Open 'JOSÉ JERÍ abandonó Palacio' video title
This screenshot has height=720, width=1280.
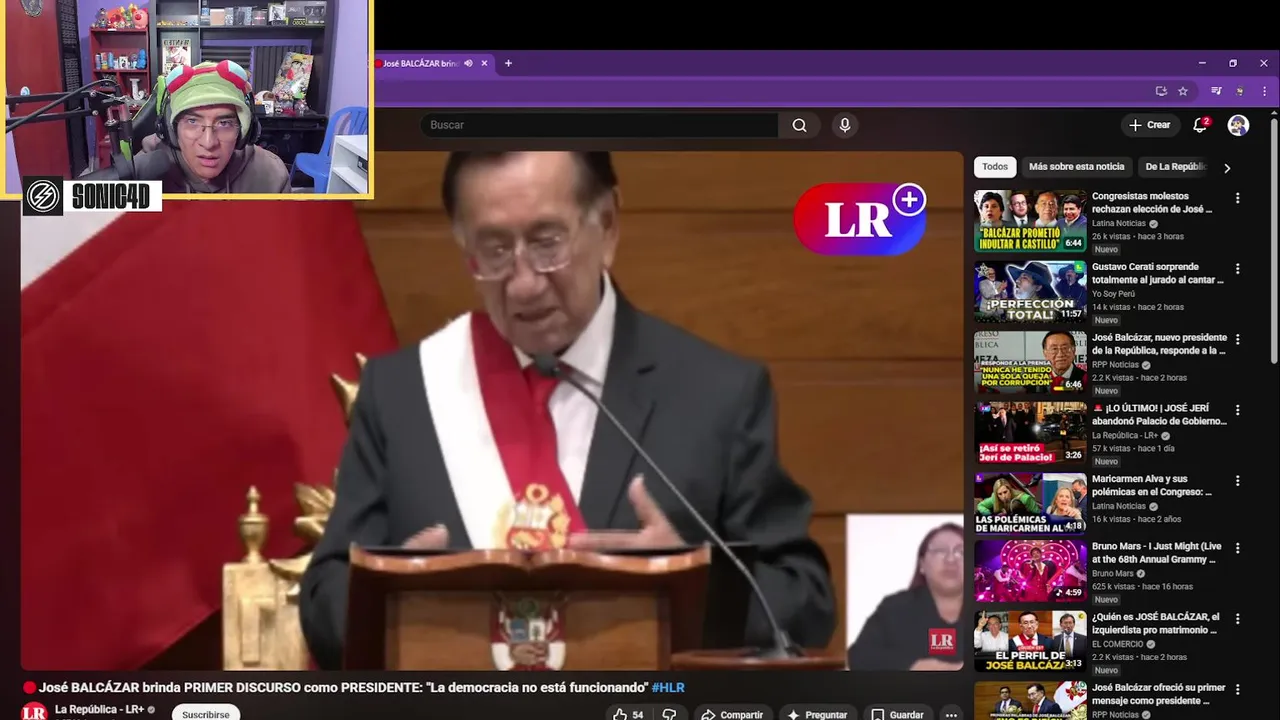click(x=1159, y=415)
